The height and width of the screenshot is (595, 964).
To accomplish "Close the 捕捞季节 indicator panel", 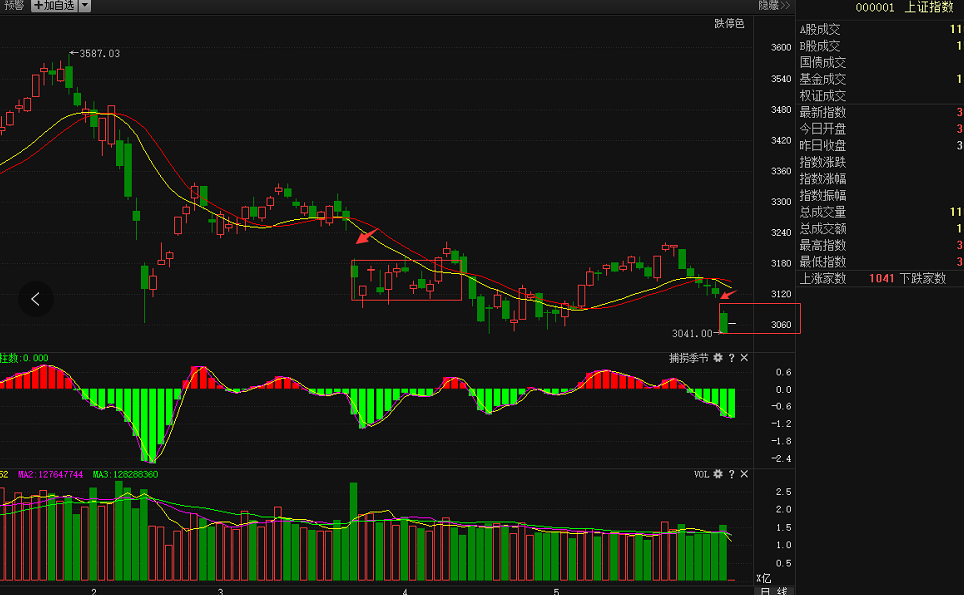I will click(x=744, y=358).
